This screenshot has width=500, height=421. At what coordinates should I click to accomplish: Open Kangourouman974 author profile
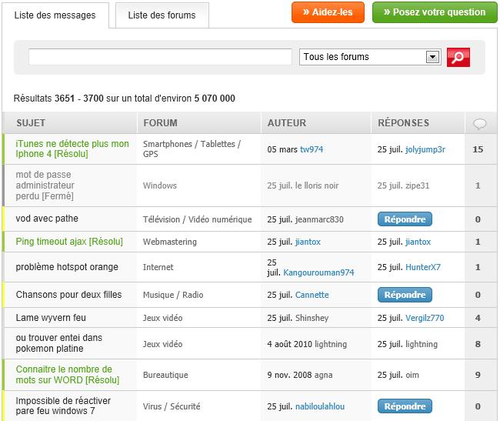319,272
